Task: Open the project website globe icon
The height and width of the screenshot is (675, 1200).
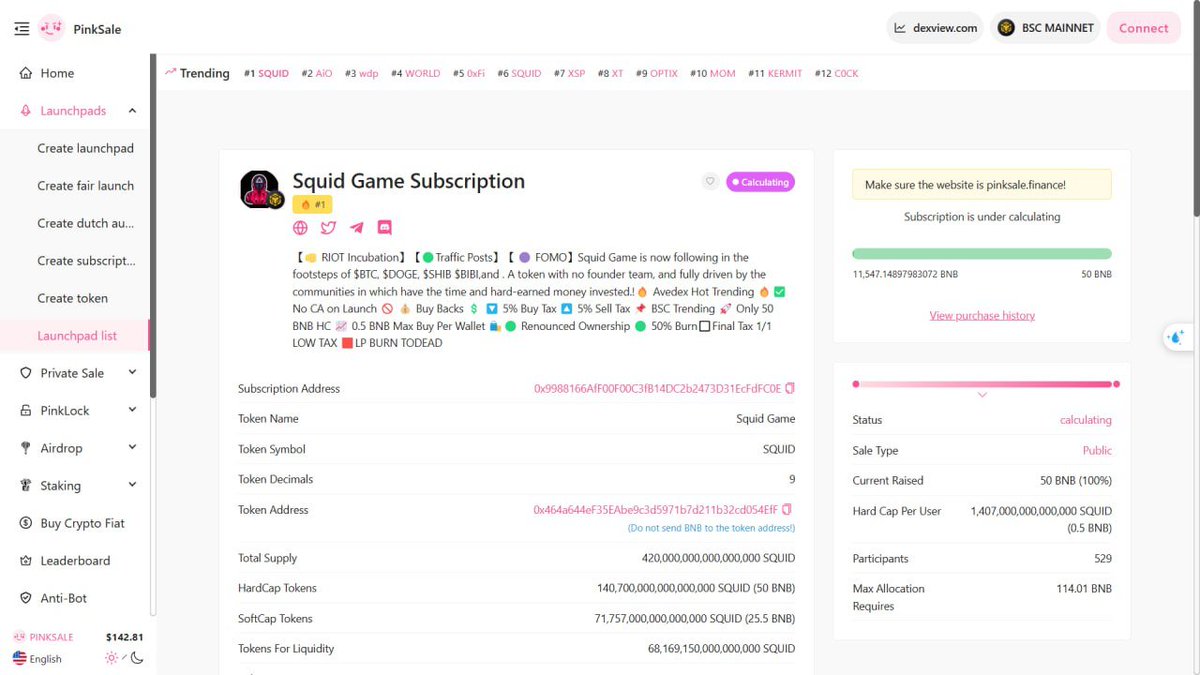Action: [x=300, y=228]
